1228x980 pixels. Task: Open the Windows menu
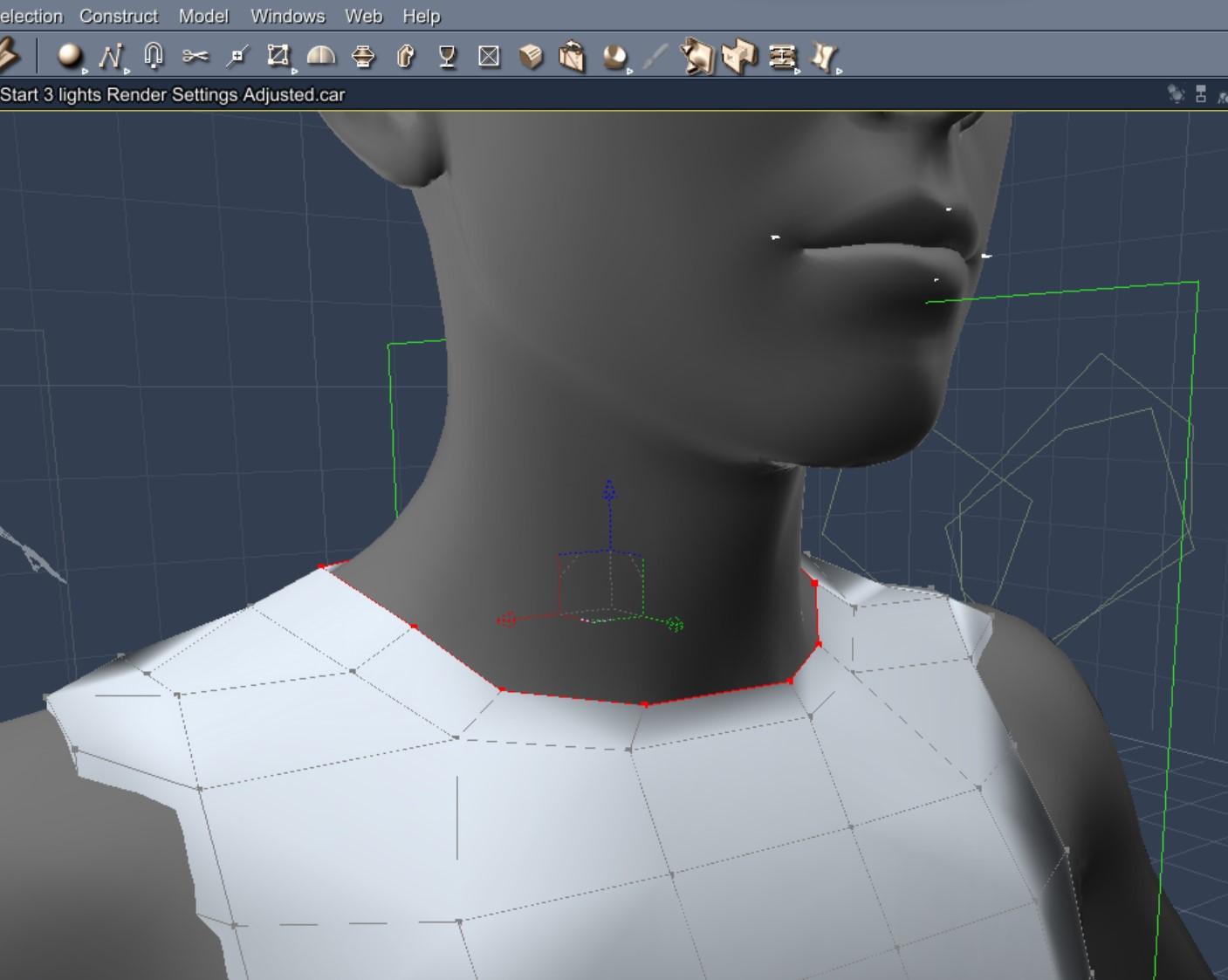tap(287, 16)
